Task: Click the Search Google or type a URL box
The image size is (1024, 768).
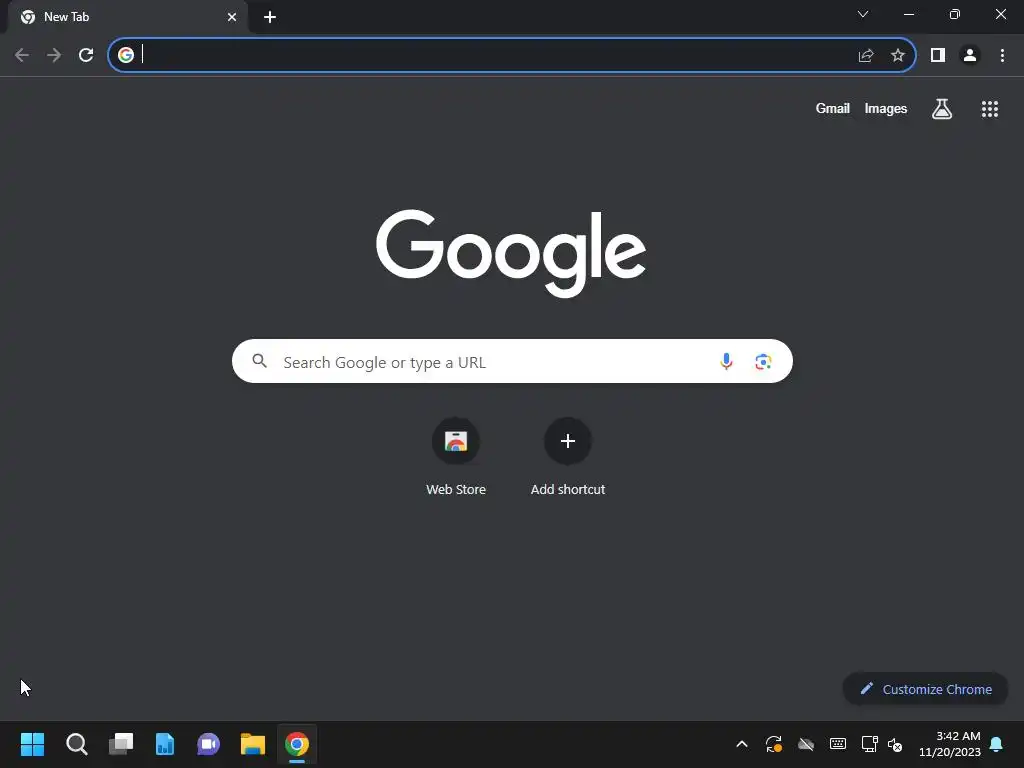Action: (512, 361)
